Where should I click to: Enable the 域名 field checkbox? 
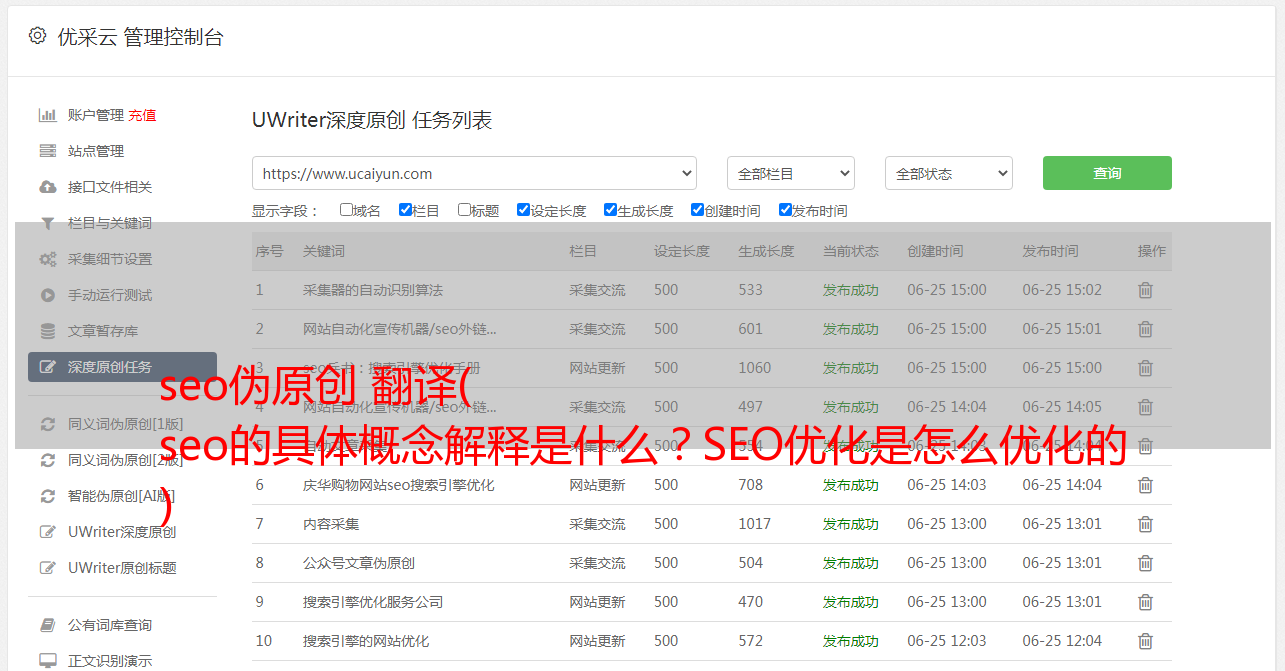(x=346, y=210)
